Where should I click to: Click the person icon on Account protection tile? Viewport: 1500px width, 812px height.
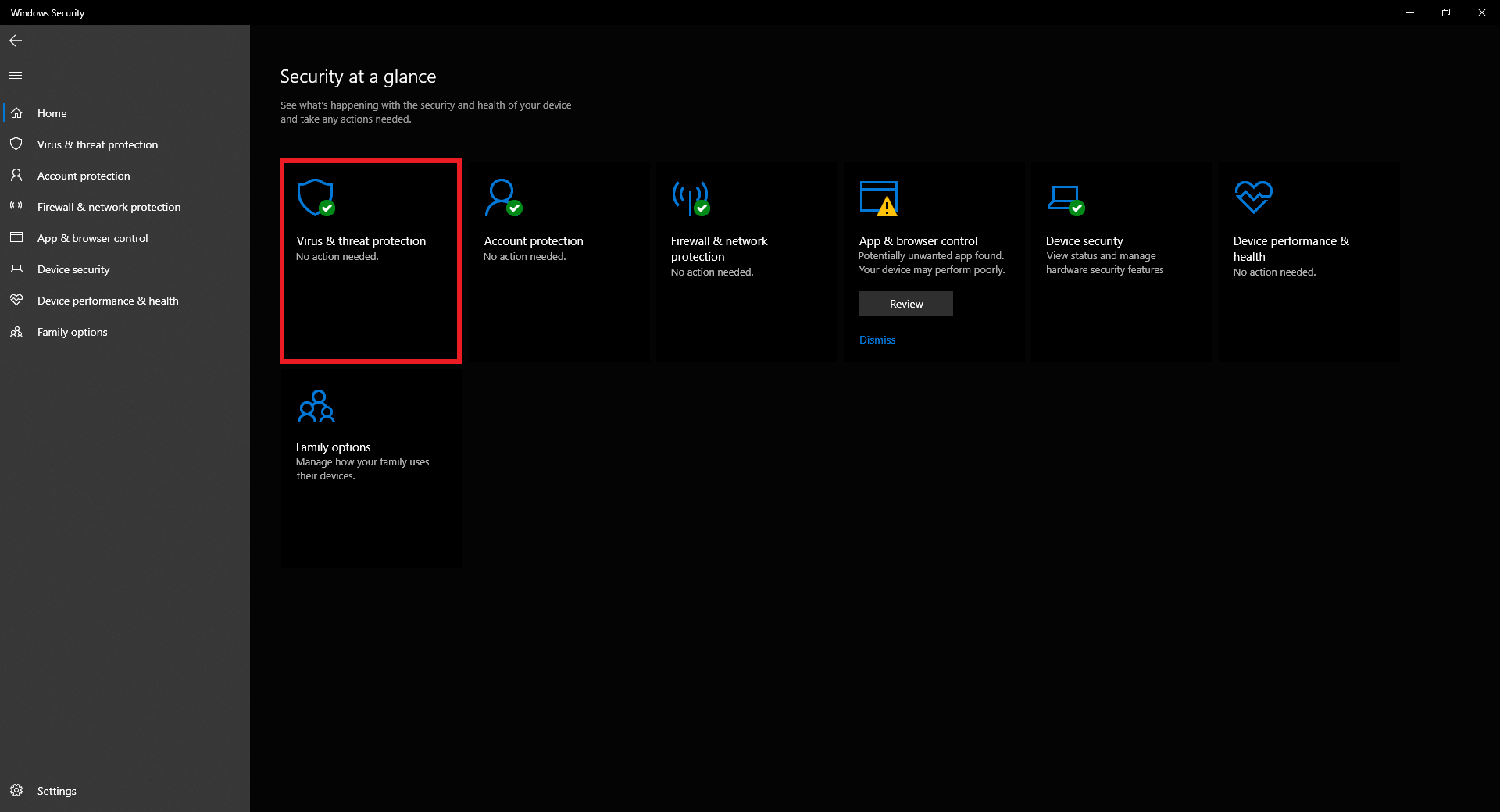502,198
